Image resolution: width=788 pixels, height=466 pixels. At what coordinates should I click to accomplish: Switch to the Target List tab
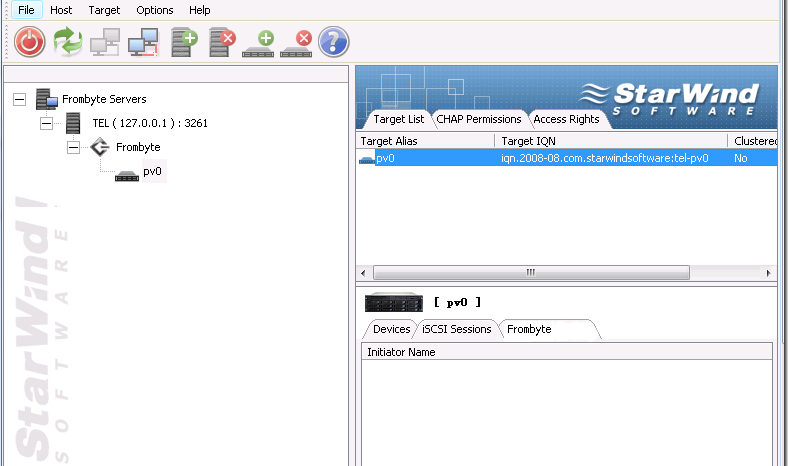pyautogui.click(x=399, y=119)
